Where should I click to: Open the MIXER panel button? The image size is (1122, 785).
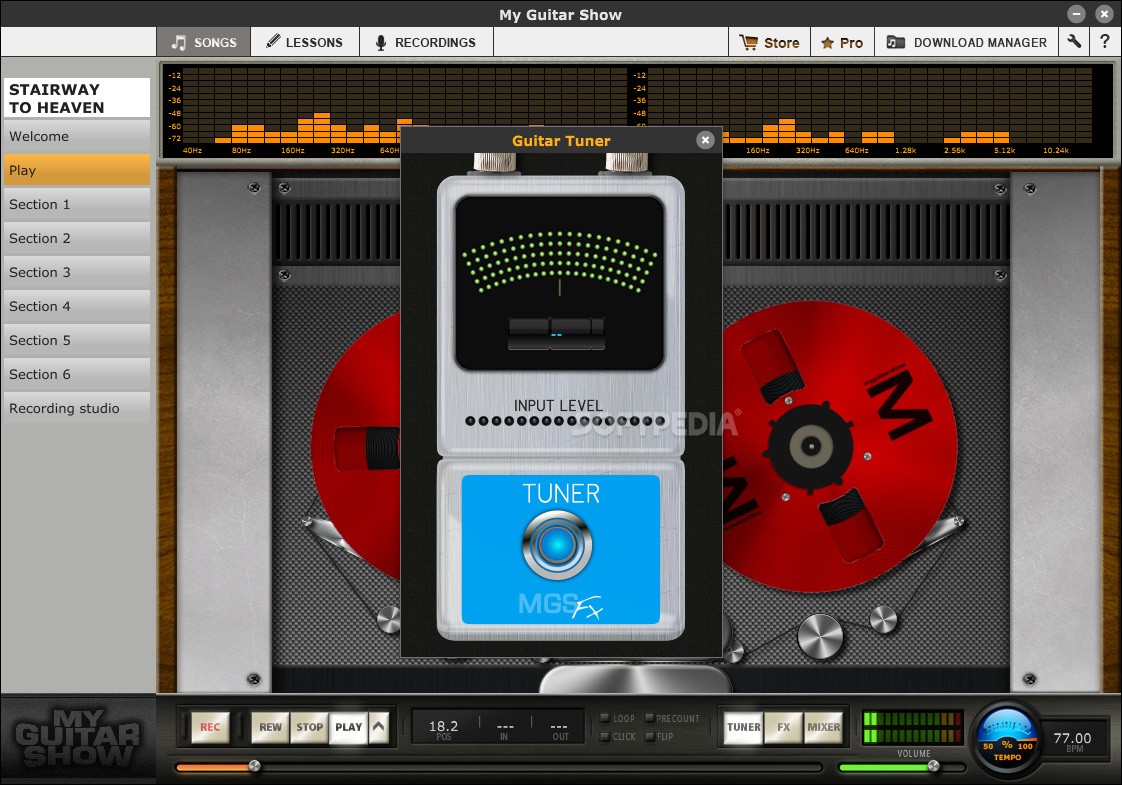point(824,727)
